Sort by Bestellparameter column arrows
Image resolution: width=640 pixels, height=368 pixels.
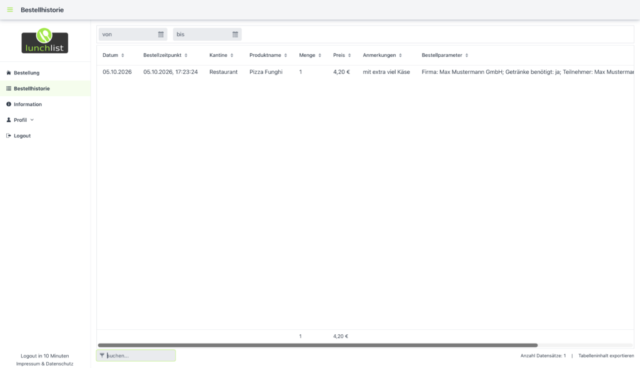click(x=467, y=55)
